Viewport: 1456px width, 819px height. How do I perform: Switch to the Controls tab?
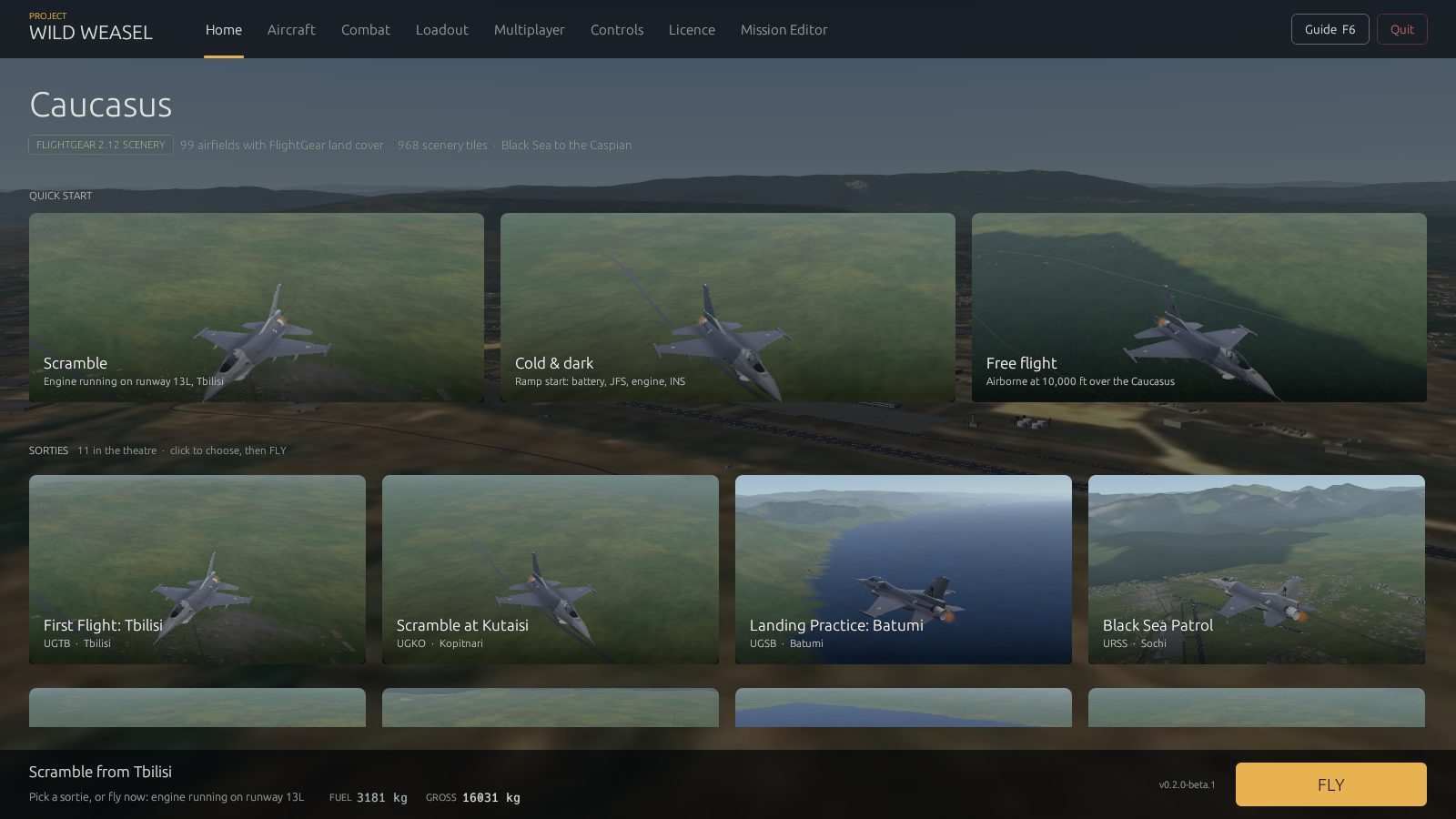(617, 30)
